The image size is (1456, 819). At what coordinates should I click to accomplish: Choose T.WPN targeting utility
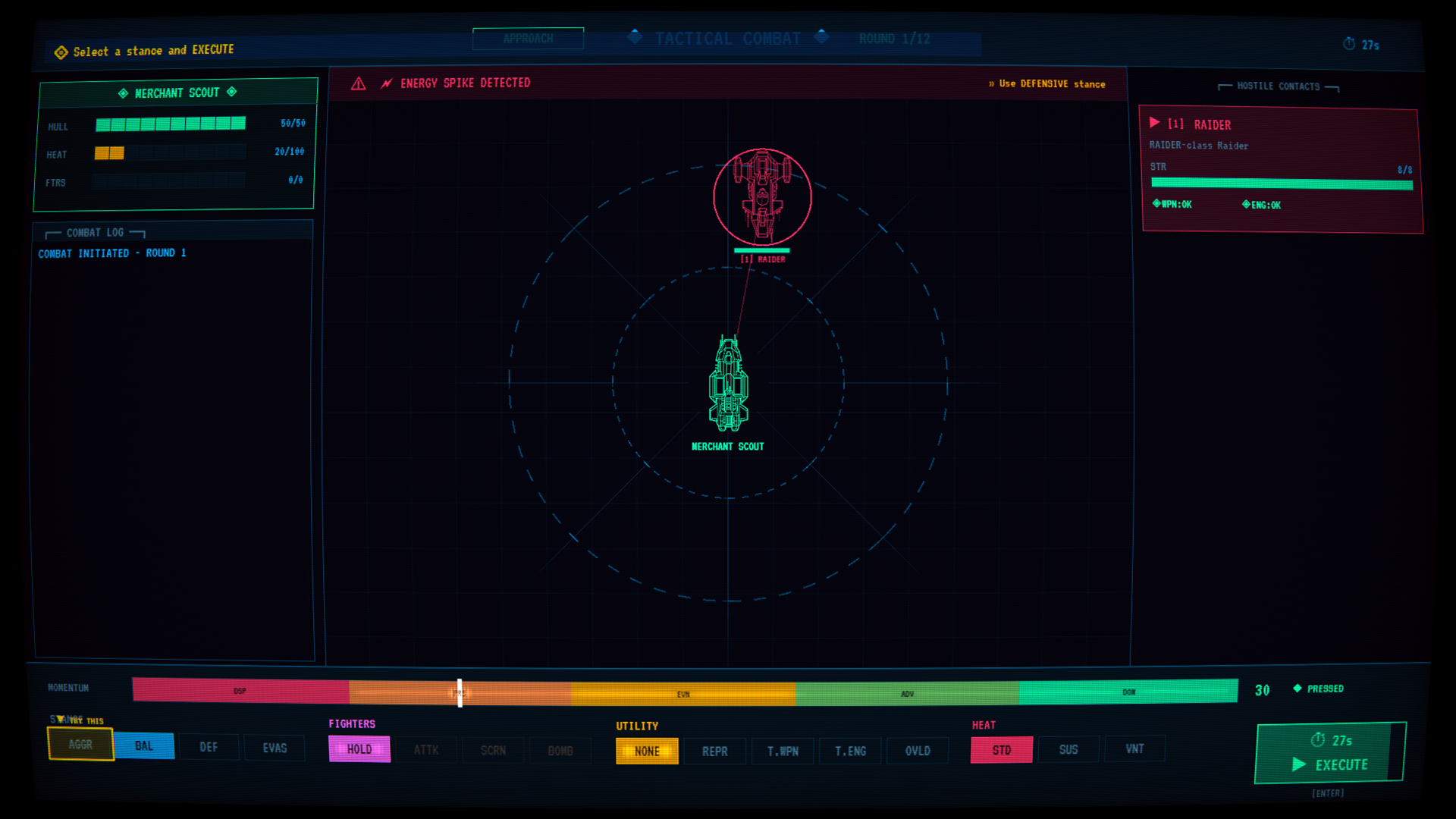783,751
